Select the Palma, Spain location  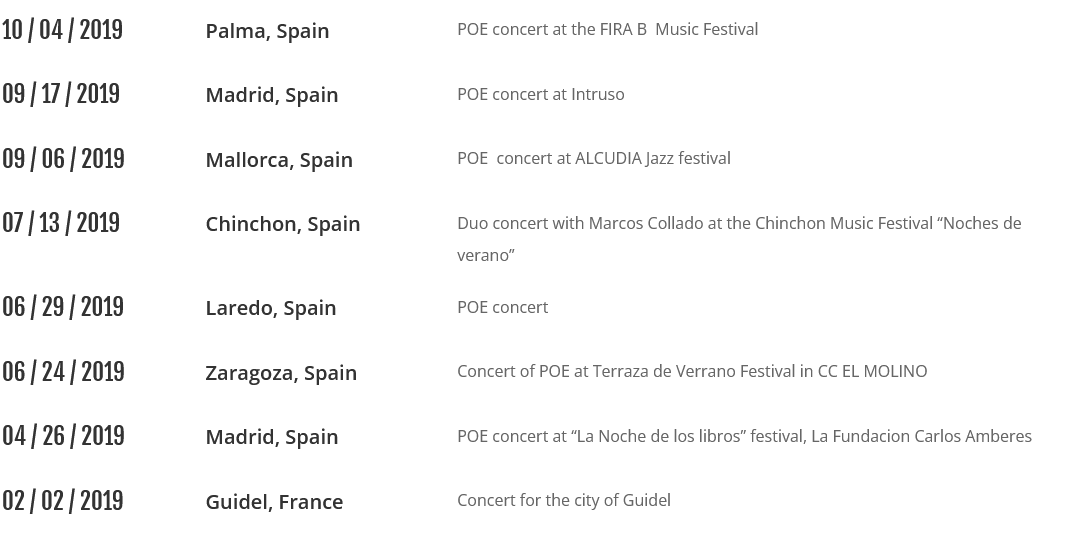point(267,31)
